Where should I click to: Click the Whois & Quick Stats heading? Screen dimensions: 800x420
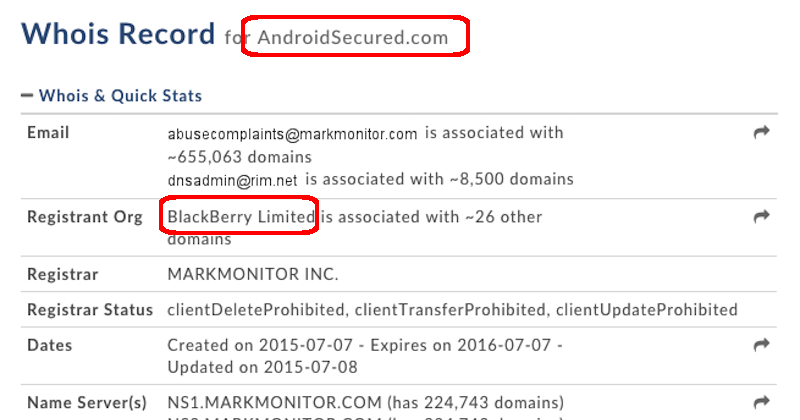coord(120,95)
